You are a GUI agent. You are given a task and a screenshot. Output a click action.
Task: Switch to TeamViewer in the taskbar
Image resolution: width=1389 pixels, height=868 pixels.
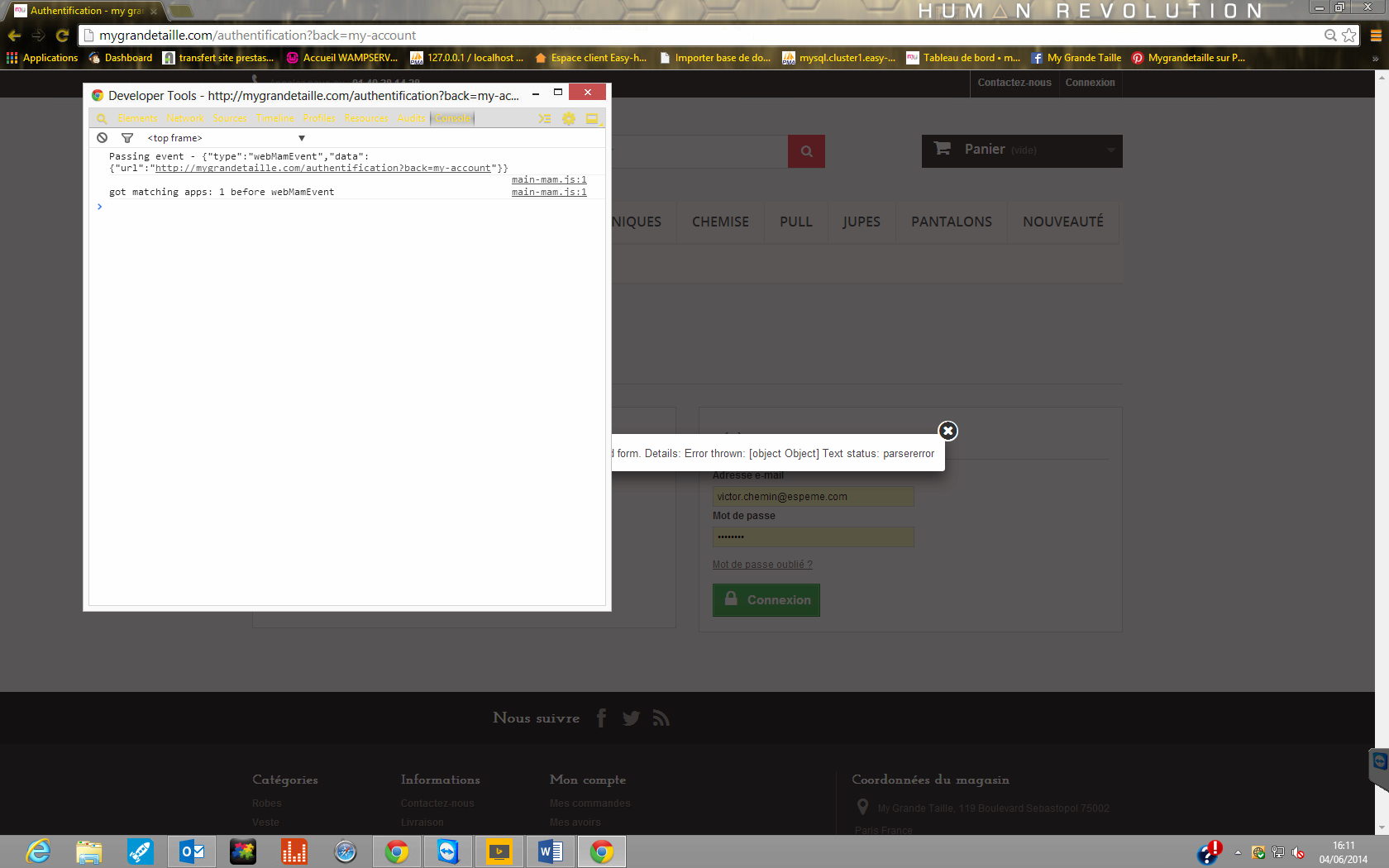(448, 851)
